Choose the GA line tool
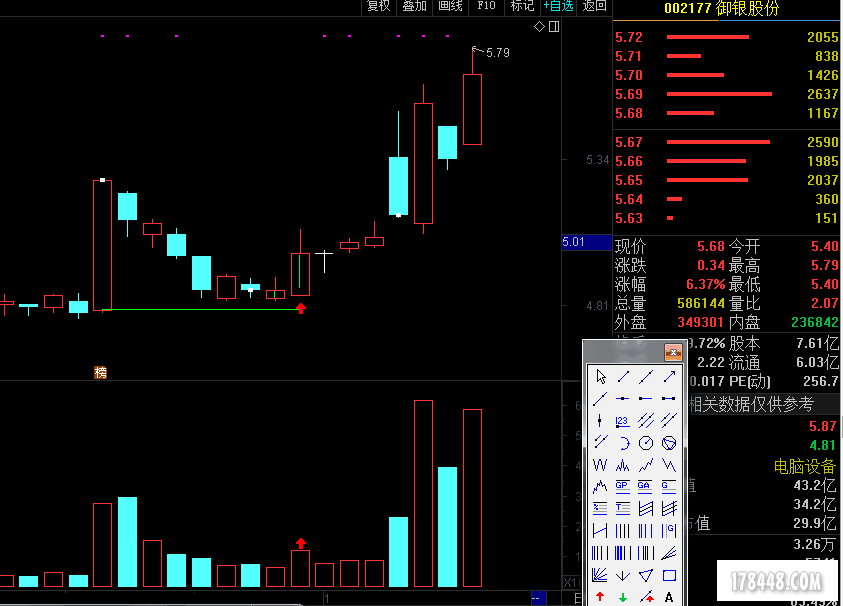 [645, 487]
